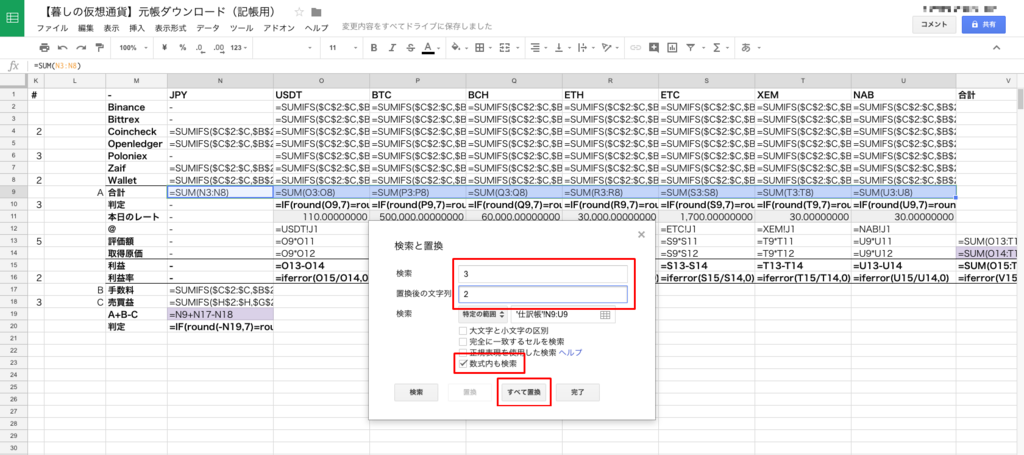Image resolution: width=1024 pixels, height=455 pixels.
Task: Open the 編集 menu
Action: (x=86, y=28)
